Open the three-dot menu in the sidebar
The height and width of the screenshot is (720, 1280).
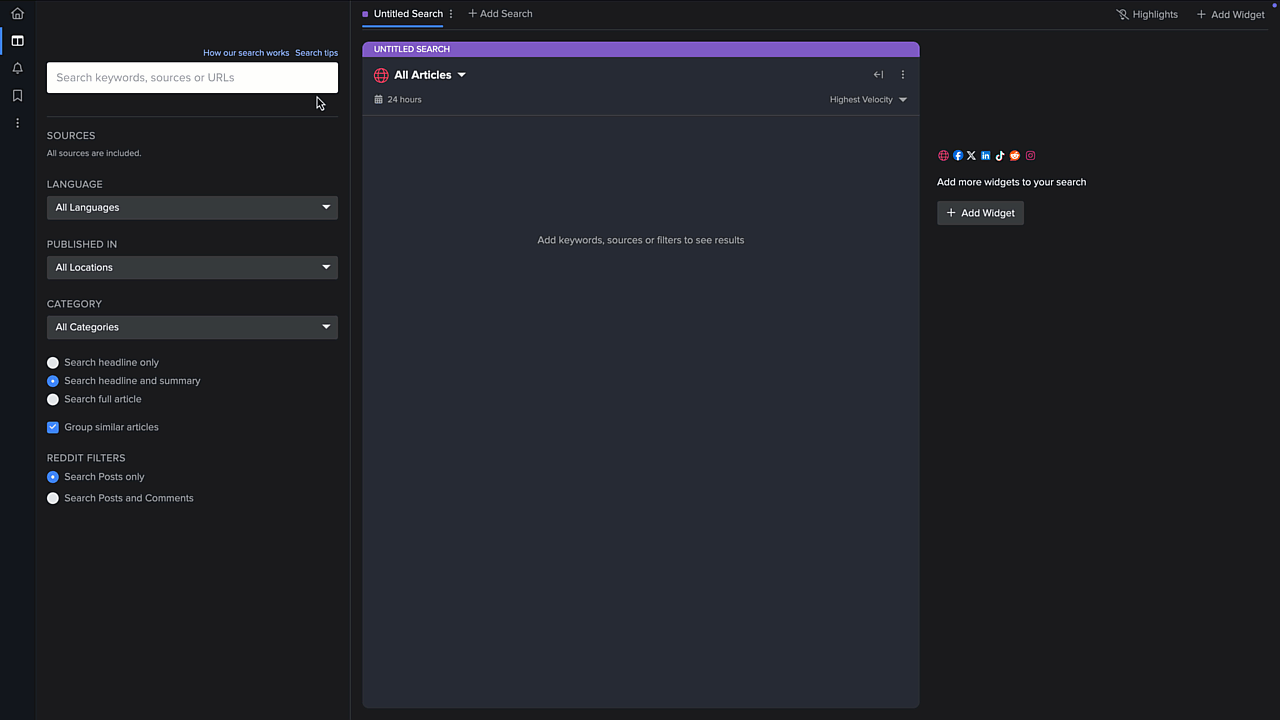[x=17, y=122]
